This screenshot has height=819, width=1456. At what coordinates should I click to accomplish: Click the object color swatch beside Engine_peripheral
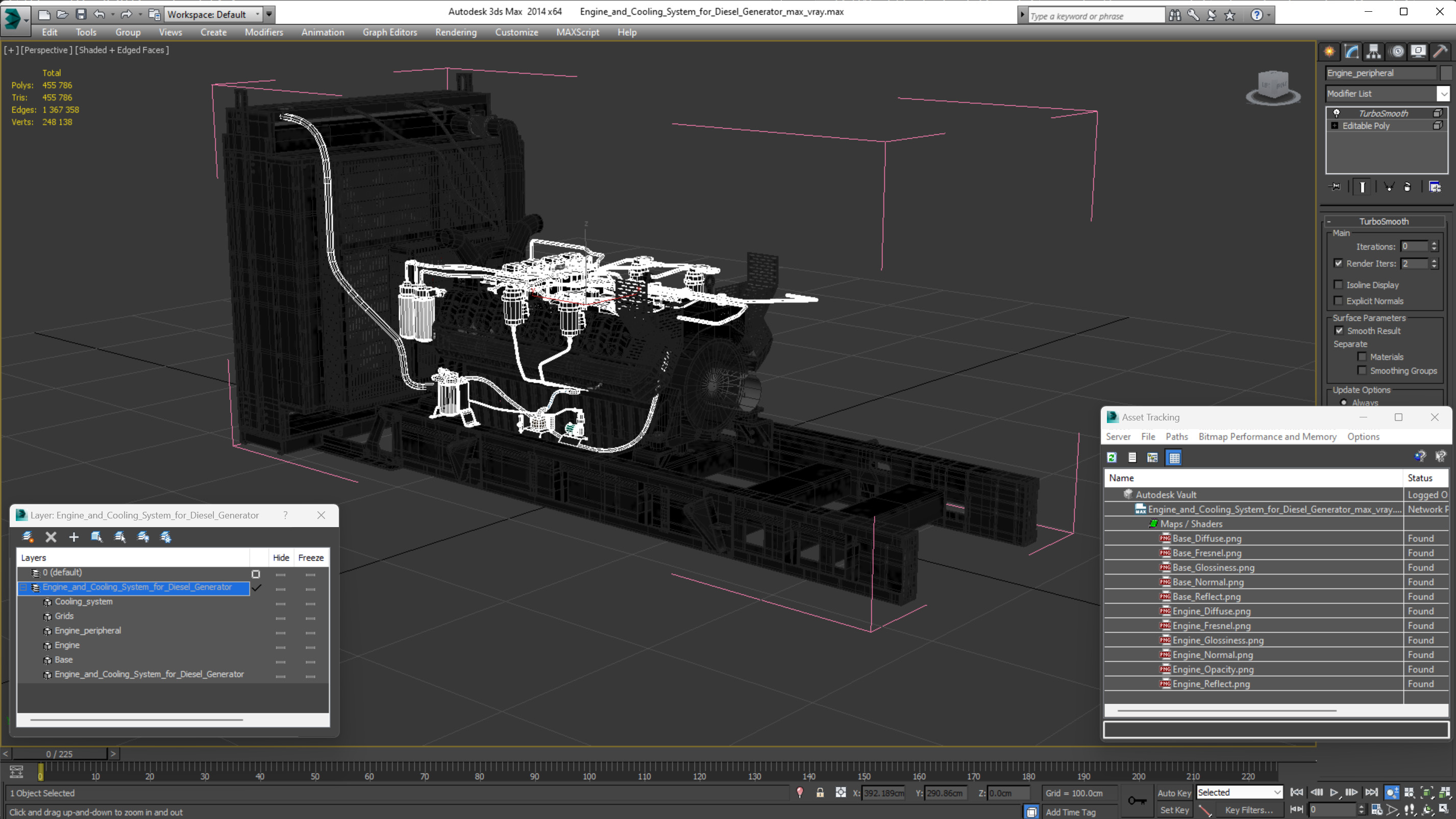coord(1445,73)
